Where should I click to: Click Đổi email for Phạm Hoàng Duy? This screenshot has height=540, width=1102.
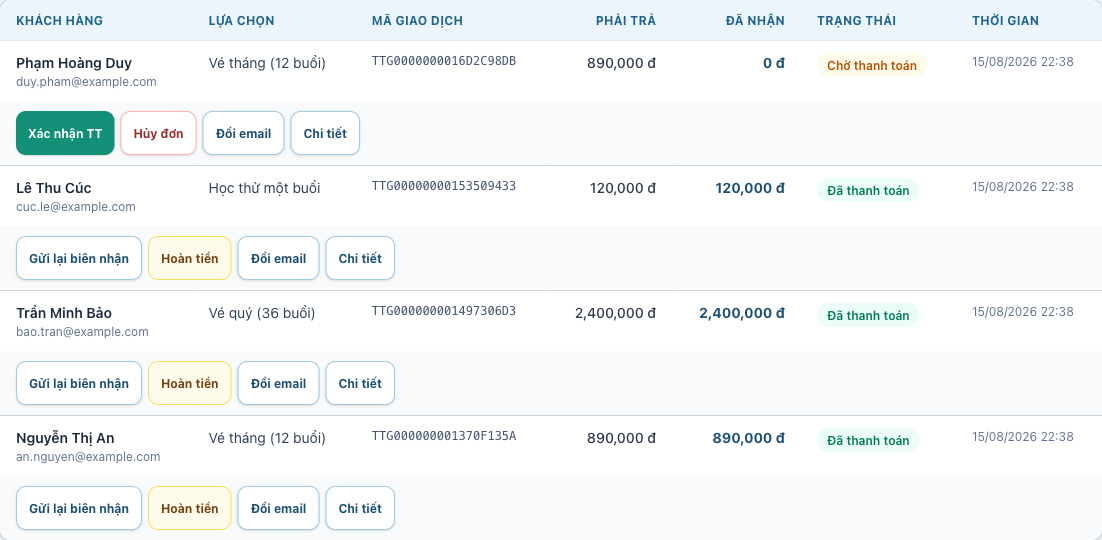click(x=243, y=133)
